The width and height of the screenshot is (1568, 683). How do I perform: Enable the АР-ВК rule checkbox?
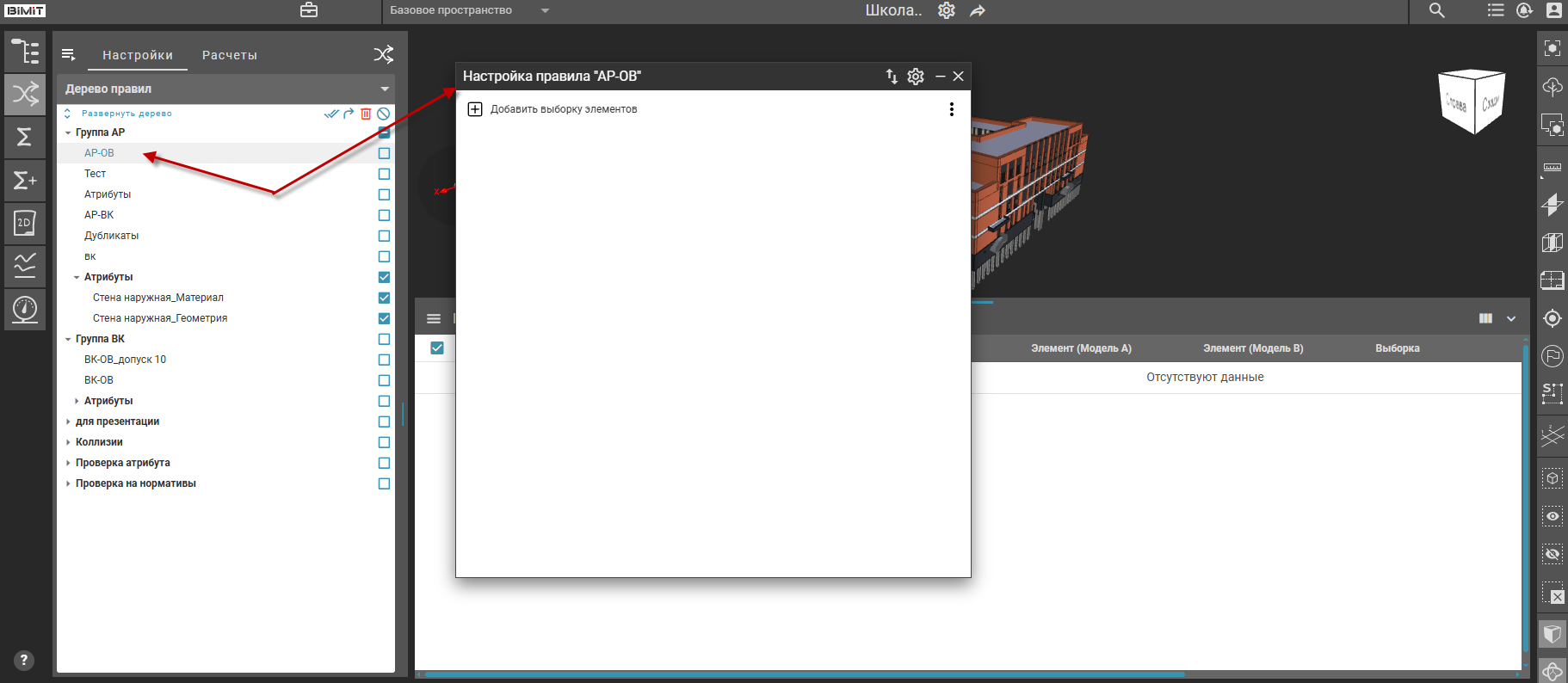(x=384, y=215)
